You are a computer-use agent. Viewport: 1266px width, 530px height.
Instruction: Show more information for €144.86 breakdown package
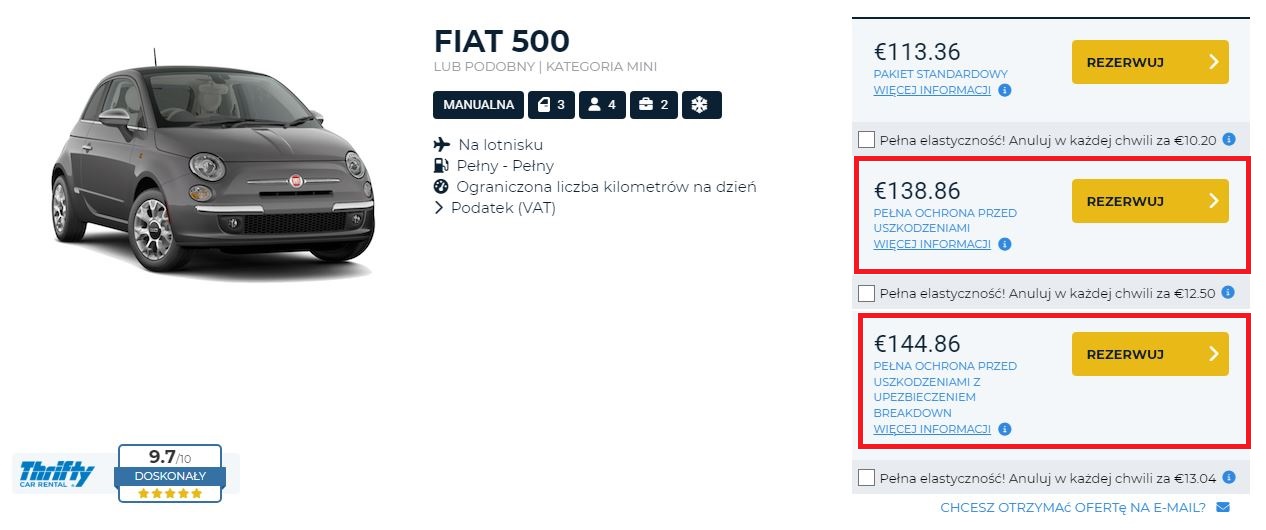[932, 429]
